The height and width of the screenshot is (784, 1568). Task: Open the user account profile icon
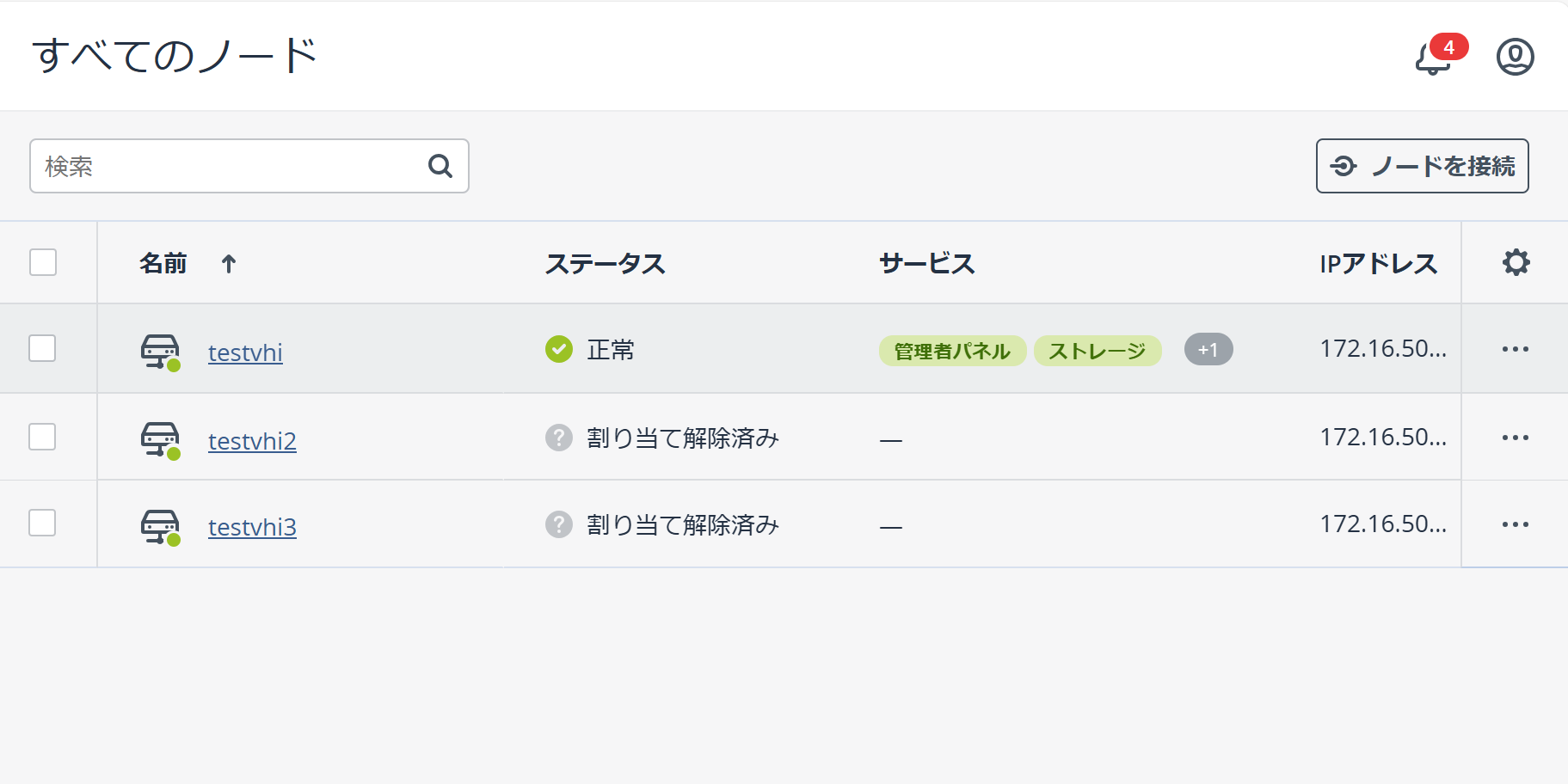1515,57
